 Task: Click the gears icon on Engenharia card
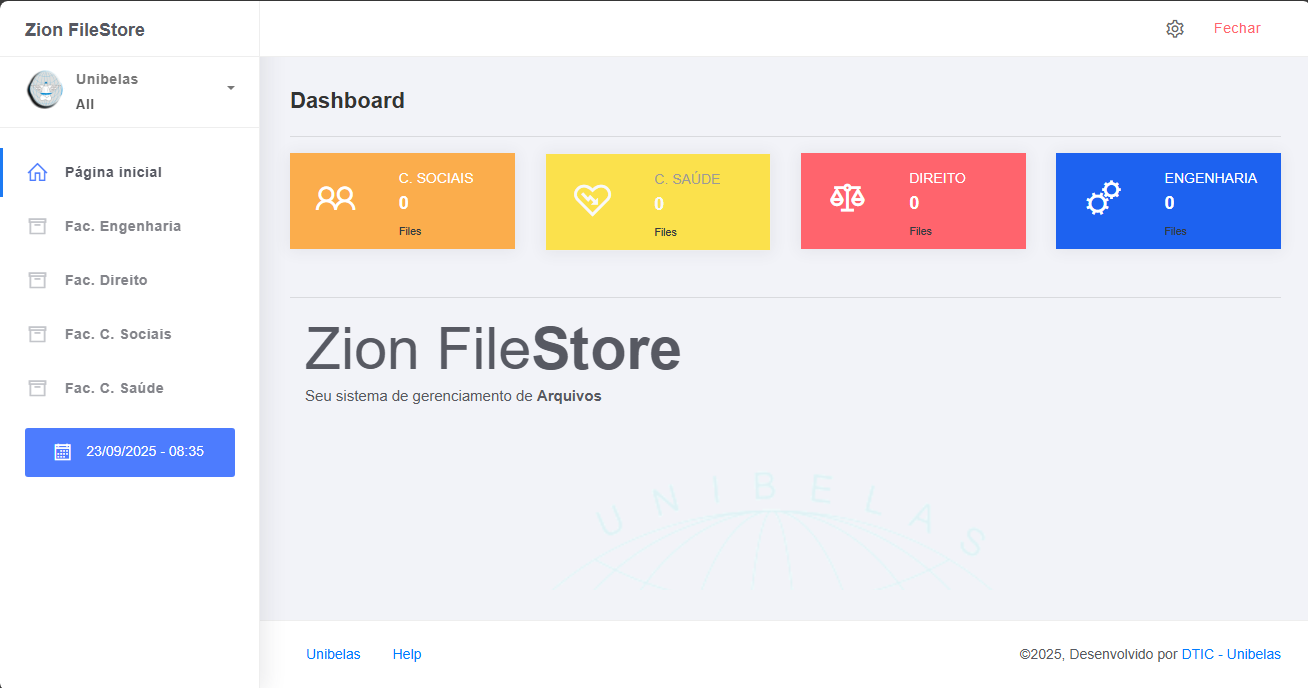(1103, 198)
